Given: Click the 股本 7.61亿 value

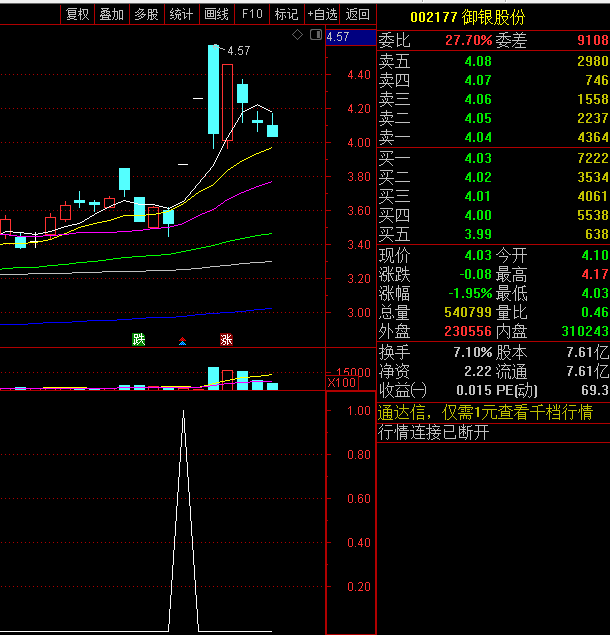Looking at the screenshot, I should click(x=588, y=352).
